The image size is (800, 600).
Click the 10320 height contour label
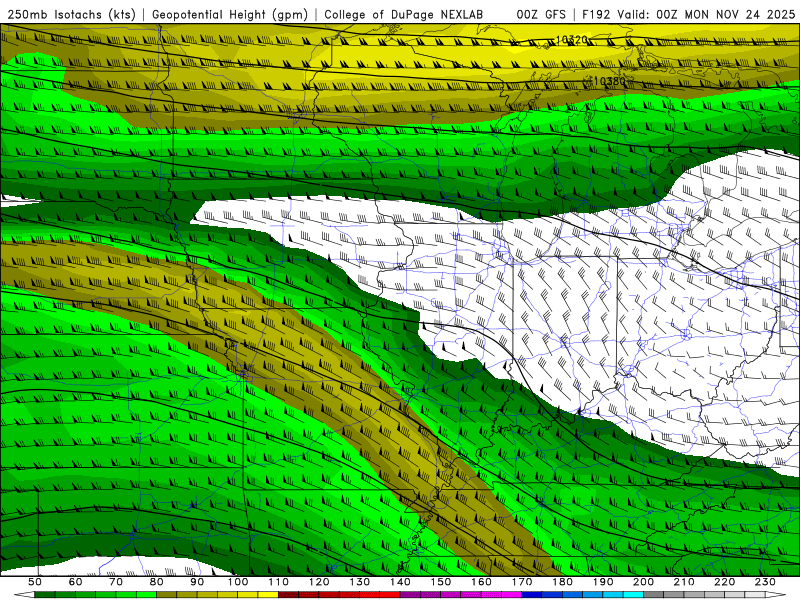coord(570,39)
